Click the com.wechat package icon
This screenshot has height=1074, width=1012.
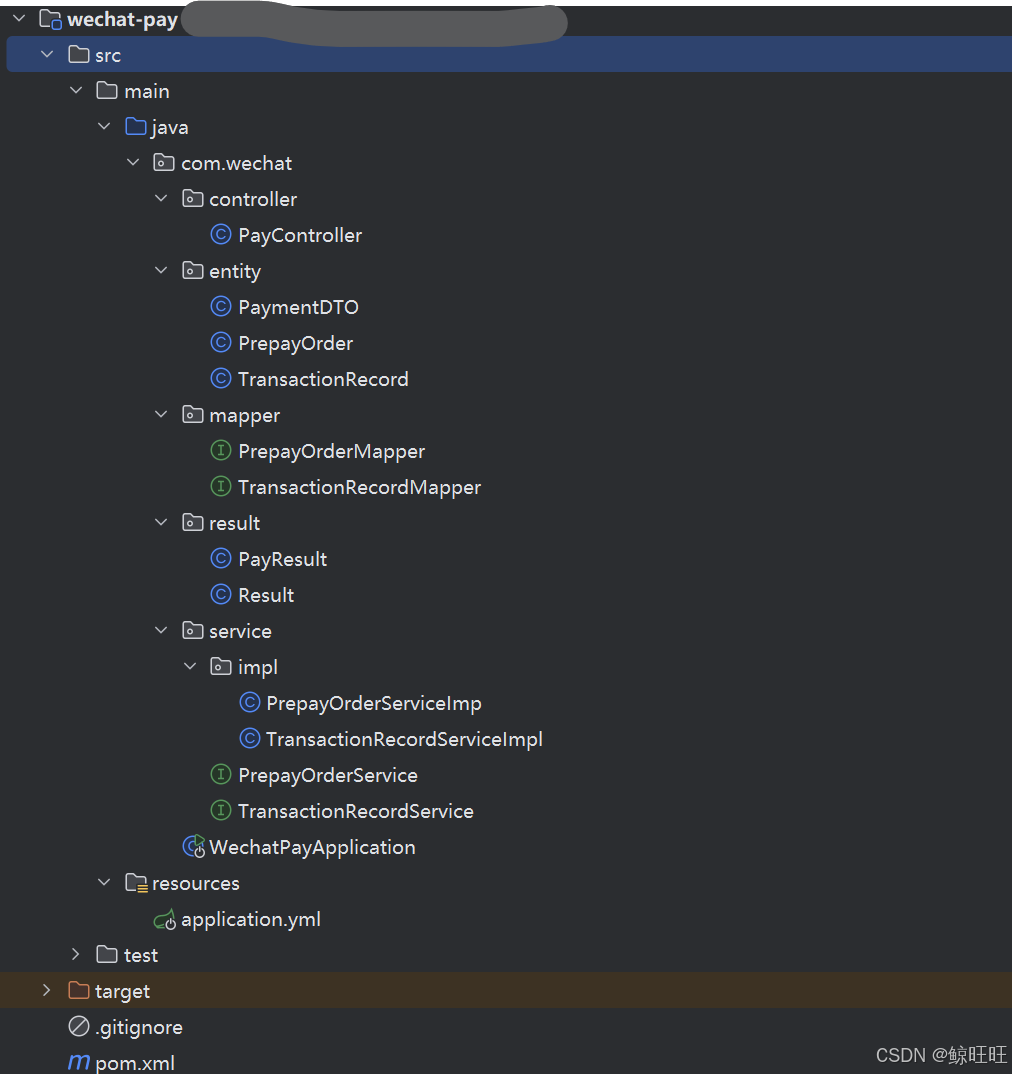tap(164, 162)
